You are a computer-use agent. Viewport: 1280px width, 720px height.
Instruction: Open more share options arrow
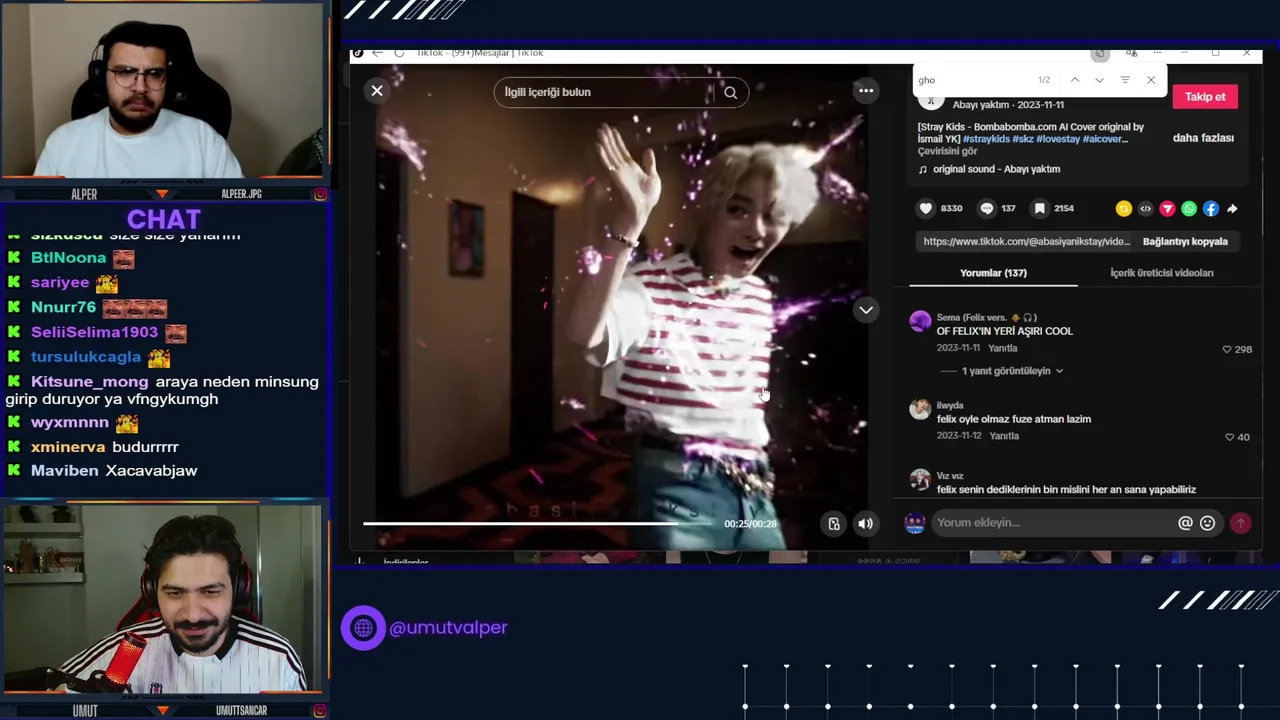click(x=1232, y=208)
